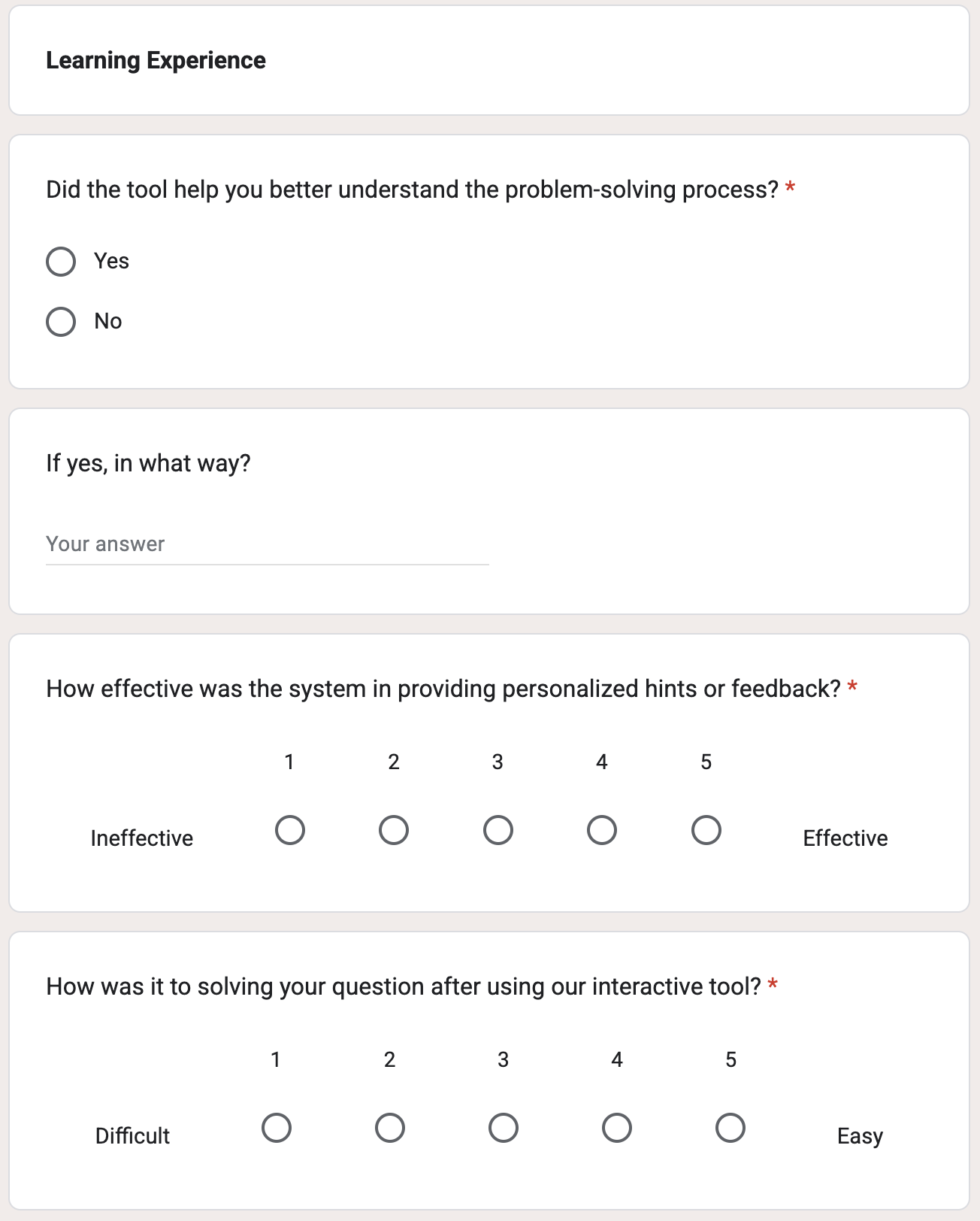Click the 'No' option label
Viewport: 980px width, 1221px height.
coord(108,322)
